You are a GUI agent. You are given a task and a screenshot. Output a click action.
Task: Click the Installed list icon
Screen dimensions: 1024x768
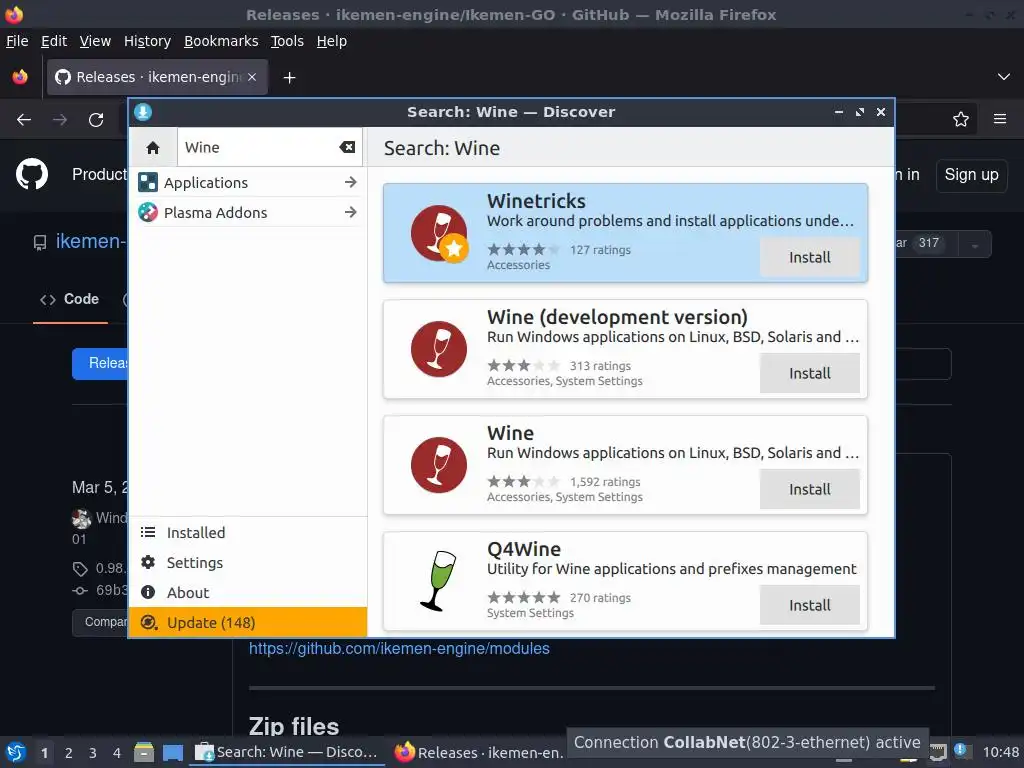pyautogui.click(x=148, y=532)
